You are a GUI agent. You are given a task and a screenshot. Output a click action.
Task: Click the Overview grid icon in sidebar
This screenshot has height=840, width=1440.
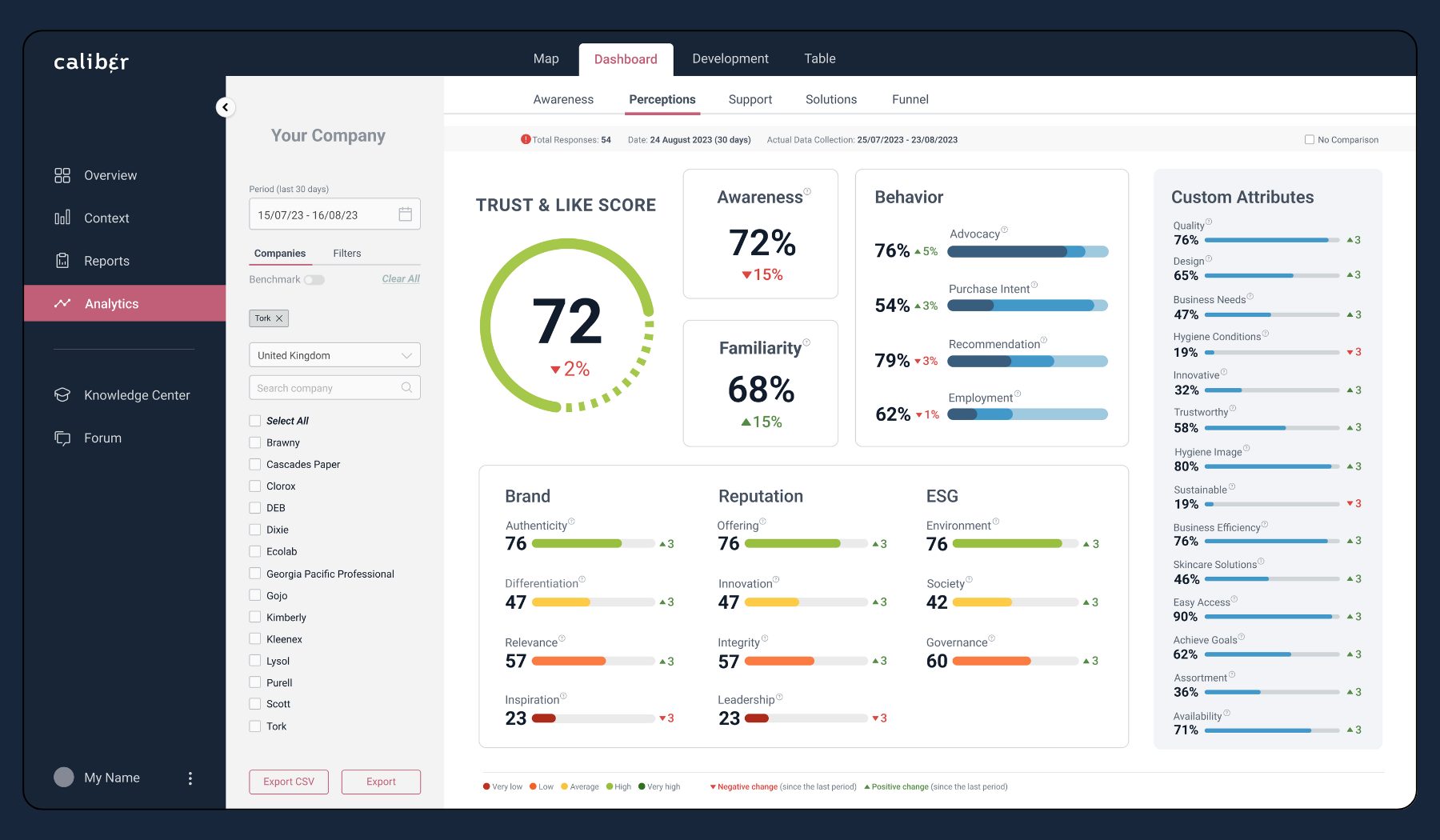tap(62, 175)
